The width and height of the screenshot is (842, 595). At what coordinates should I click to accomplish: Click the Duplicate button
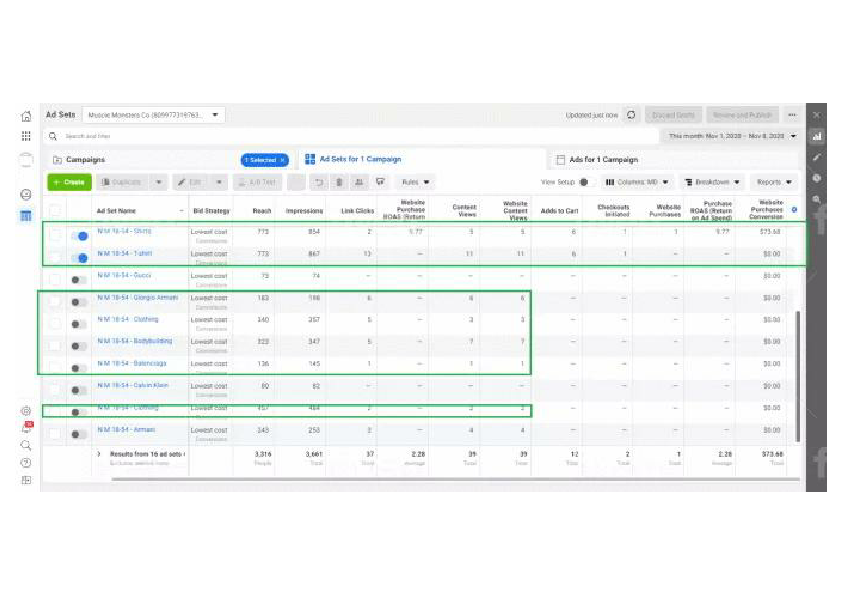124,182
